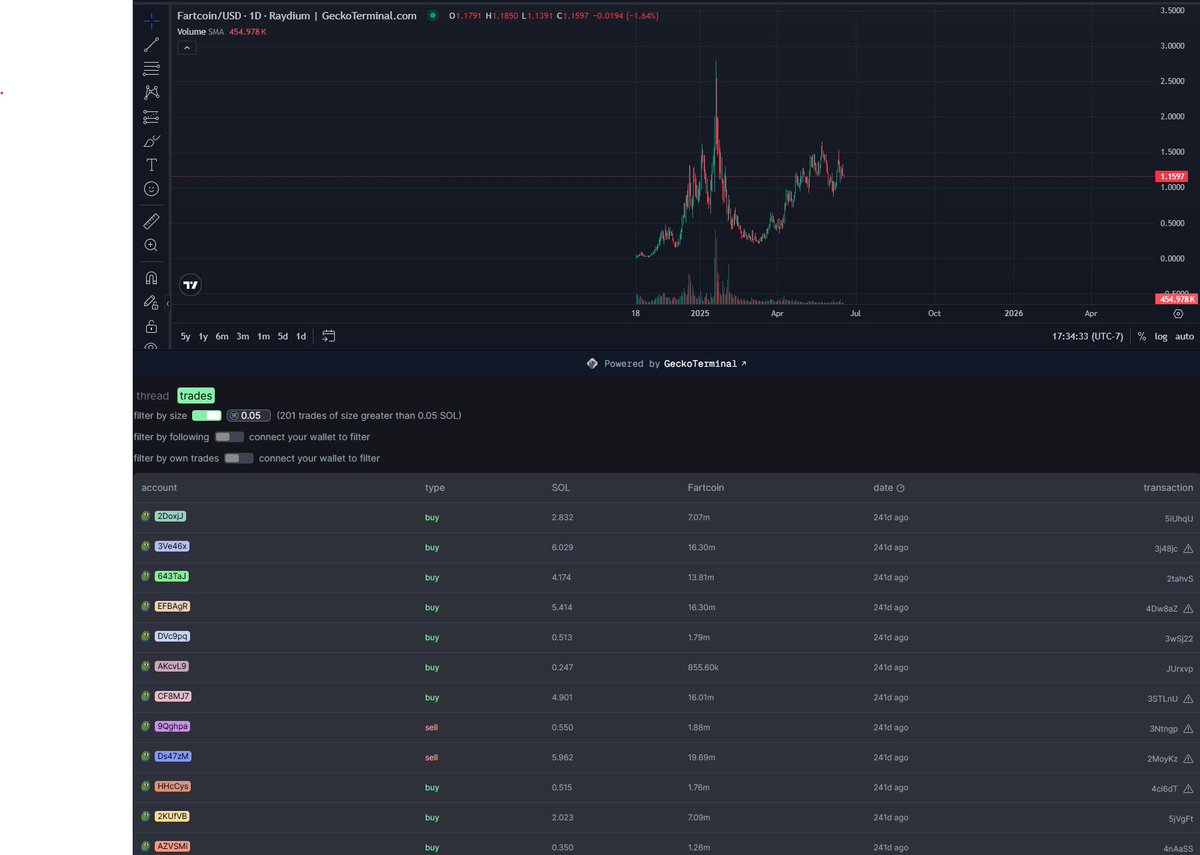
Task: Click the Volume SMA indicator label
Action: [201, 32]
